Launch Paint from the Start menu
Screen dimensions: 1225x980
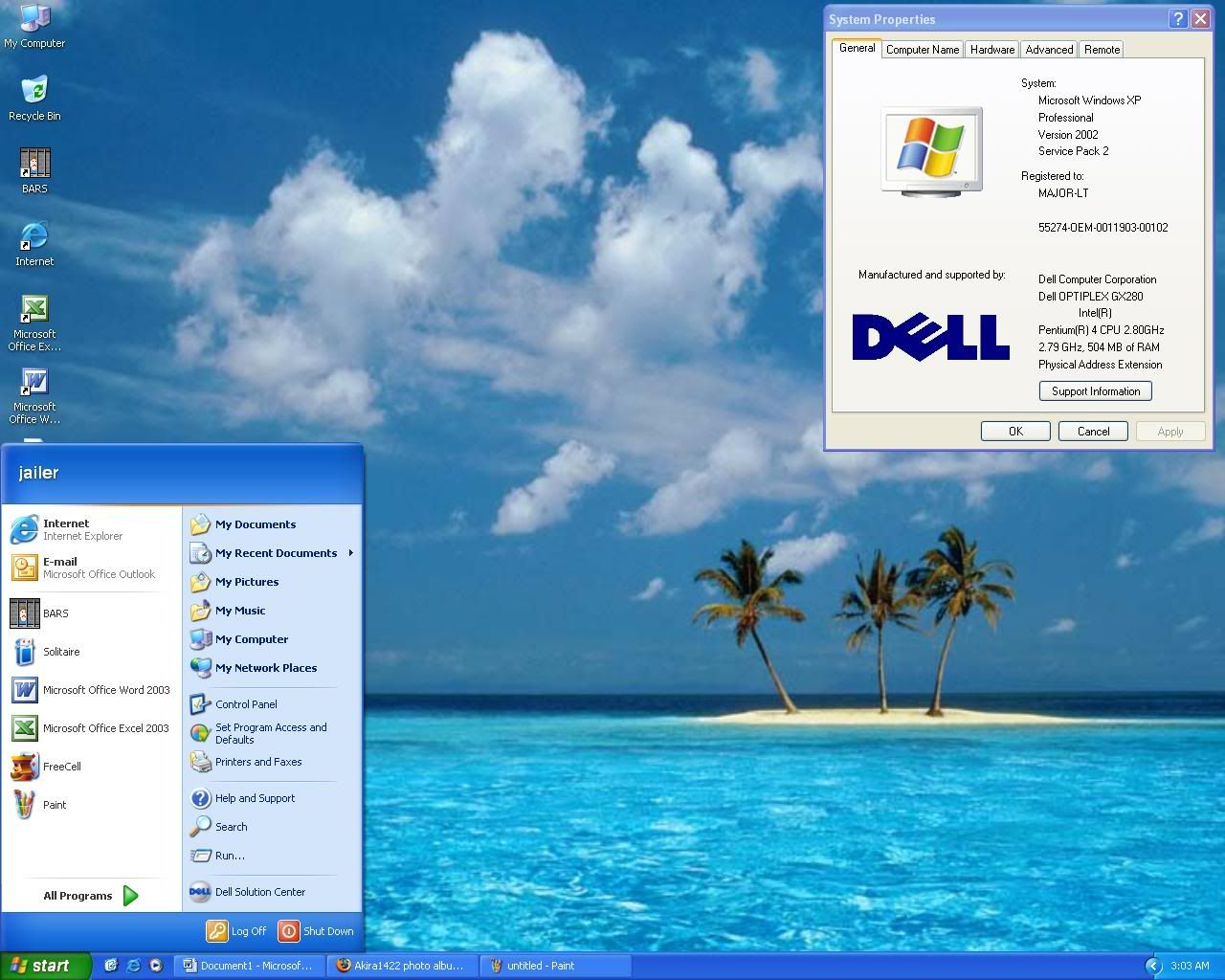pos(54,805)
